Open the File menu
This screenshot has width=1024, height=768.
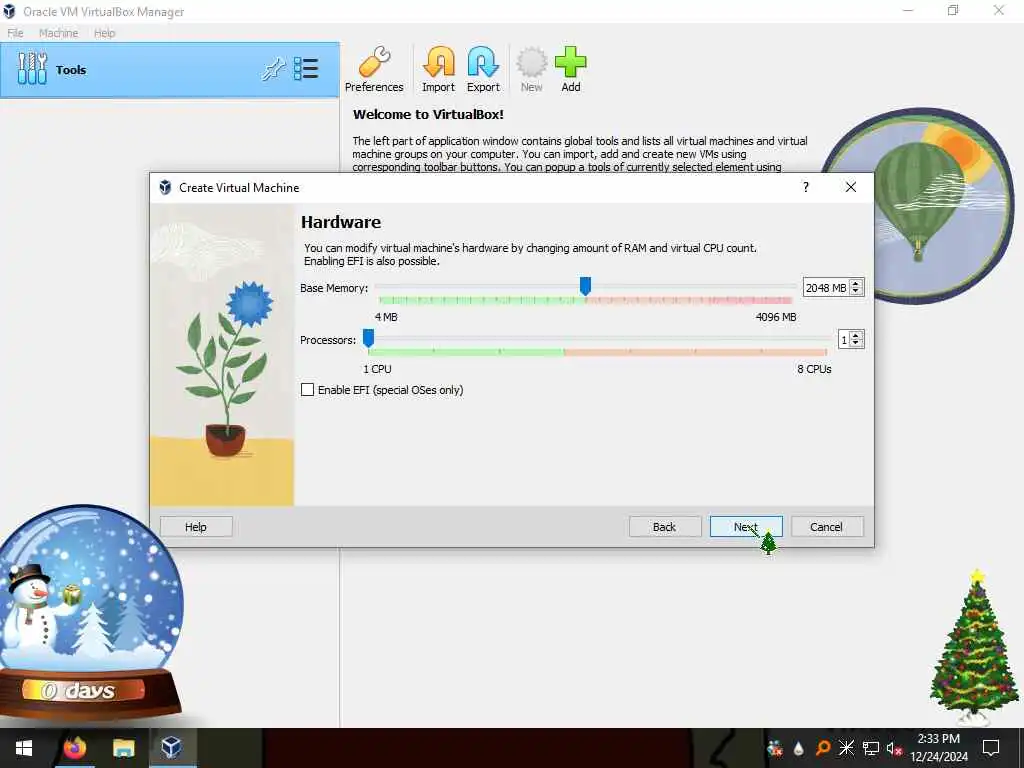coord(15,33)
